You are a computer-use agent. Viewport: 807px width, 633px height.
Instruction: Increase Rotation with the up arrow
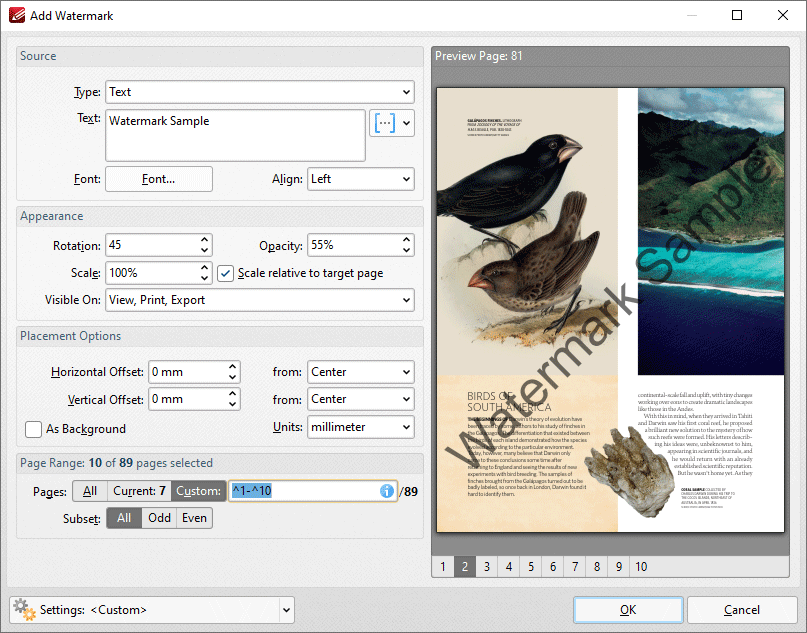tap(204, 240)
